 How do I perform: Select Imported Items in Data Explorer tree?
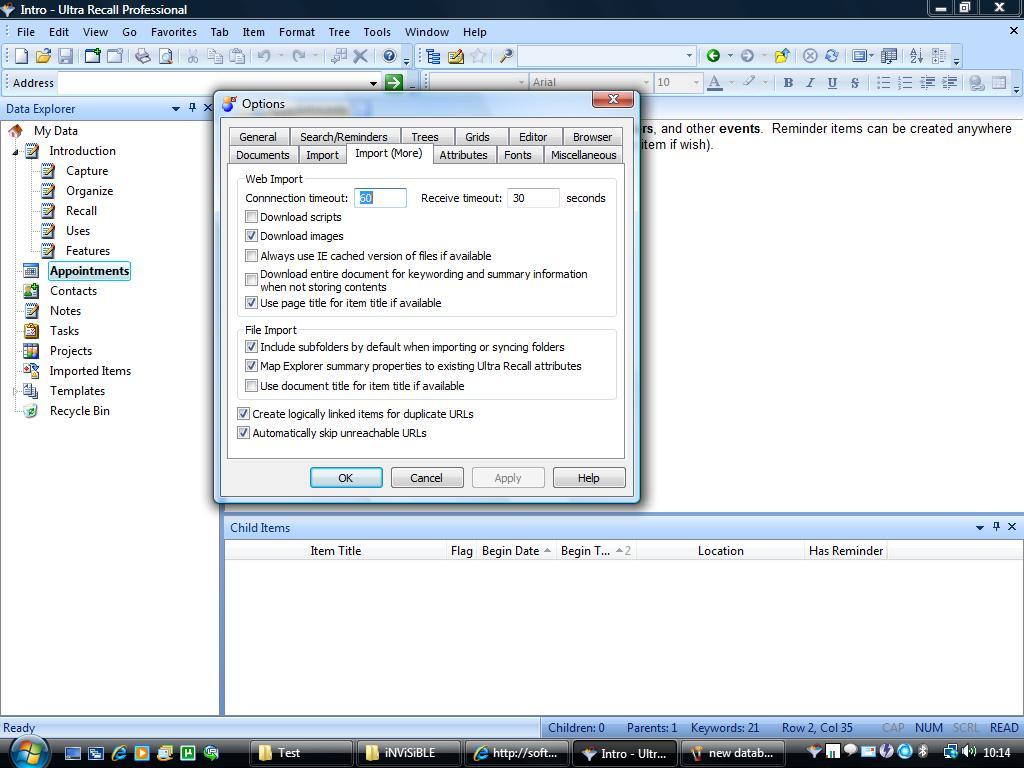click(90, 371)
